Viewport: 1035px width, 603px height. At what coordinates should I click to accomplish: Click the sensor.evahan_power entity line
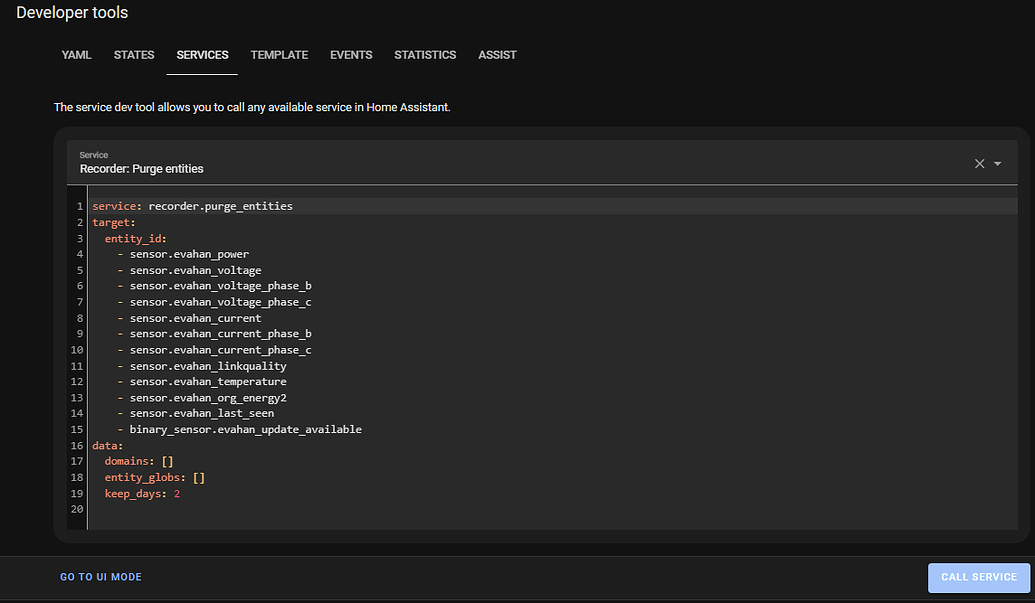(190, 254)
